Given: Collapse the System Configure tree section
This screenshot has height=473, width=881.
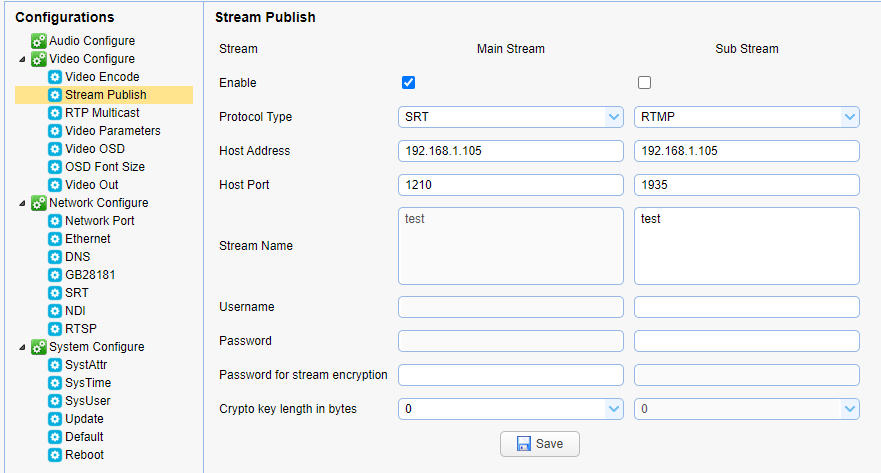Looking at the screenshot, I should 23,347.
